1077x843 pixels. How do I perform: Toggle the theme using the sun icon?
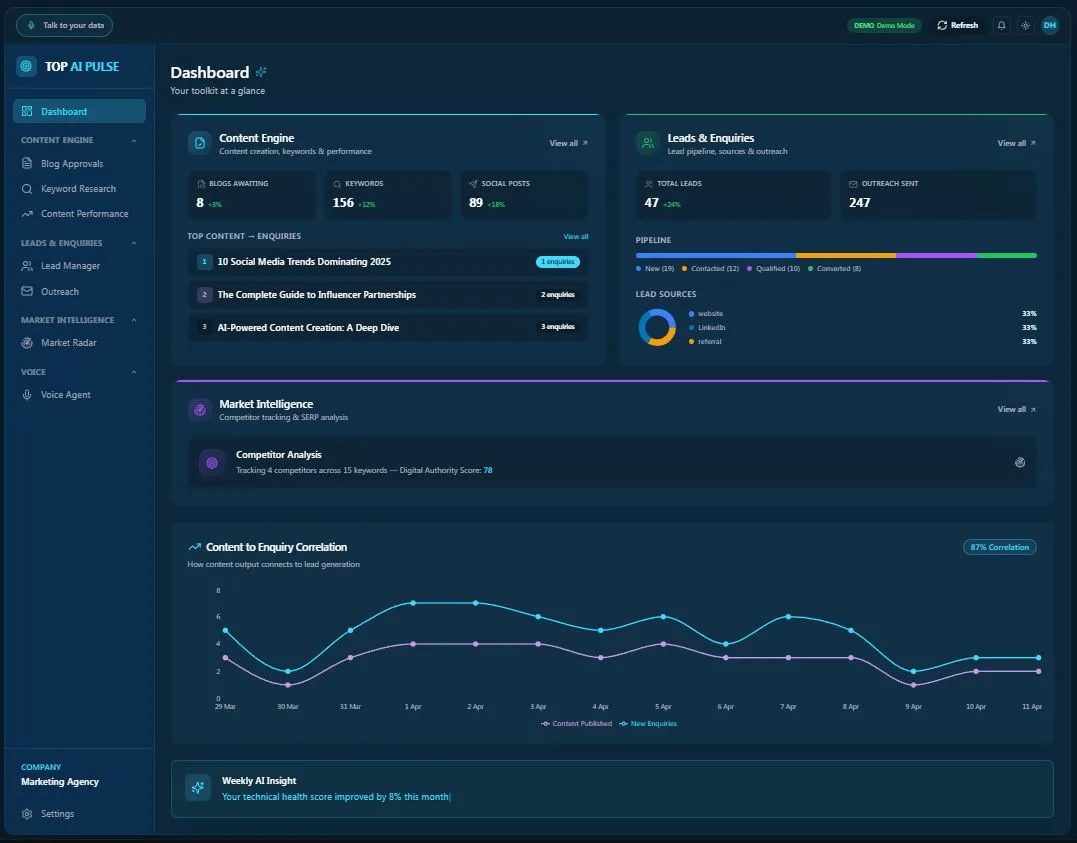tap(1025, 25)
